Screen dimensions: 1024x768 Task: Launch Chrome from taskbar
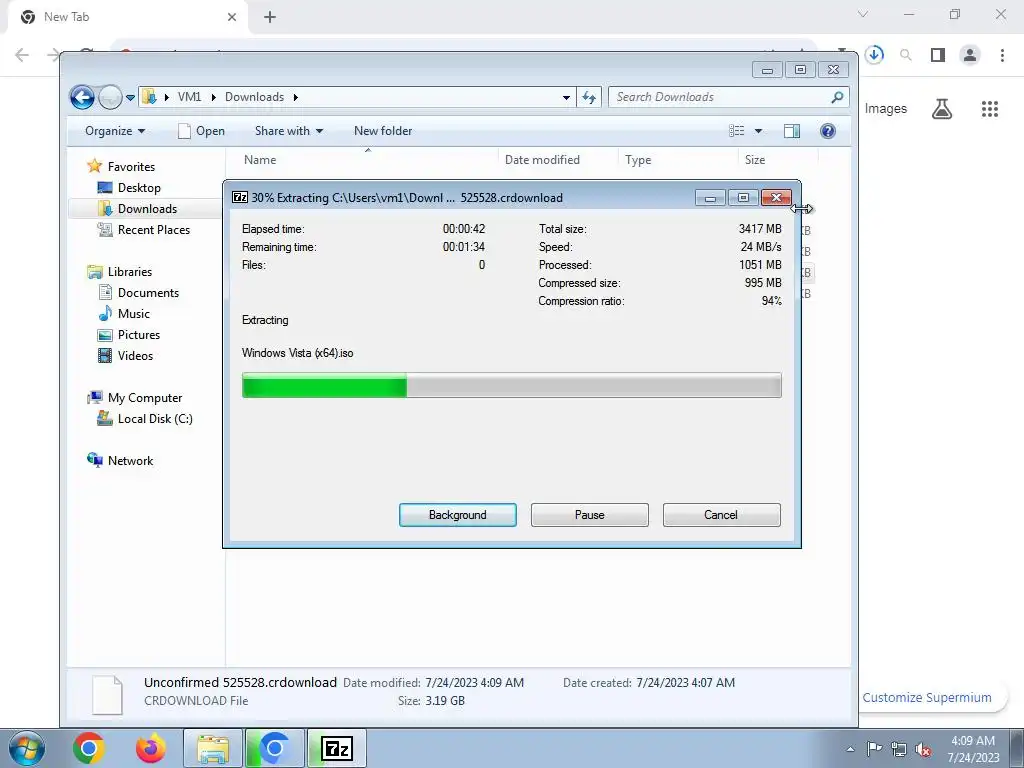pos(89,748)
